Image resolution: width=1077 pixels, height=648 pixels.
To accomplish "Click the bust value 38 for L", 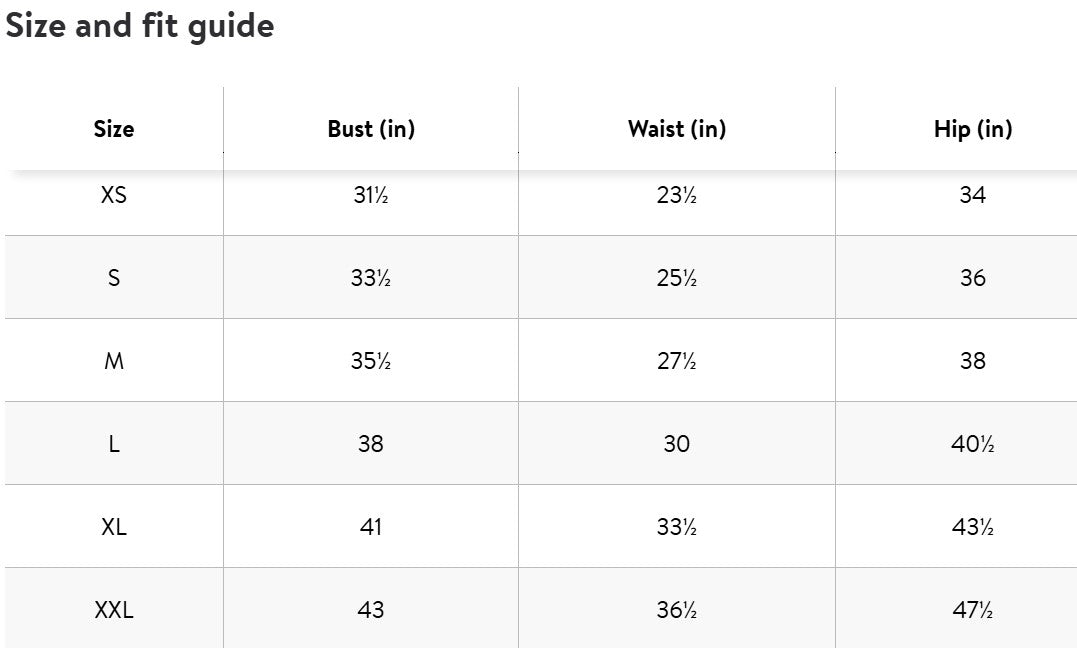I will (x=371, y=444).
